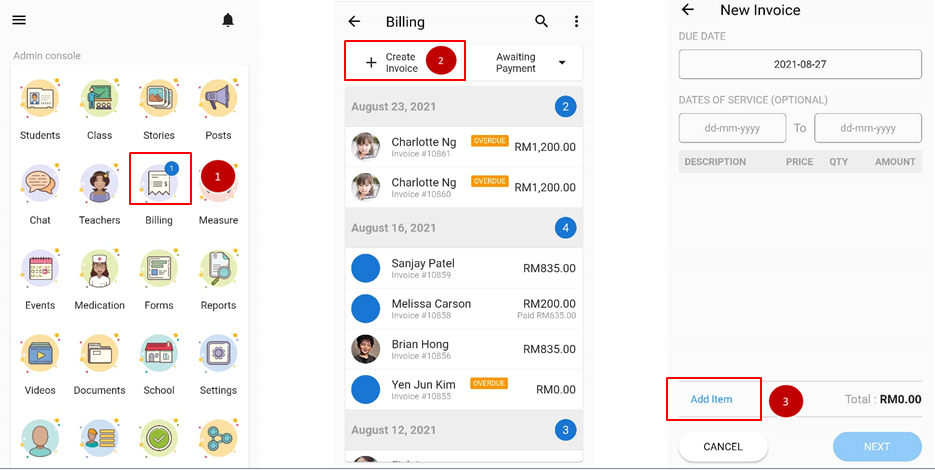Open Sanjay Patel invoice #10859
The width and height of the screenshot is (935, 470).
(x=464, y=268)
